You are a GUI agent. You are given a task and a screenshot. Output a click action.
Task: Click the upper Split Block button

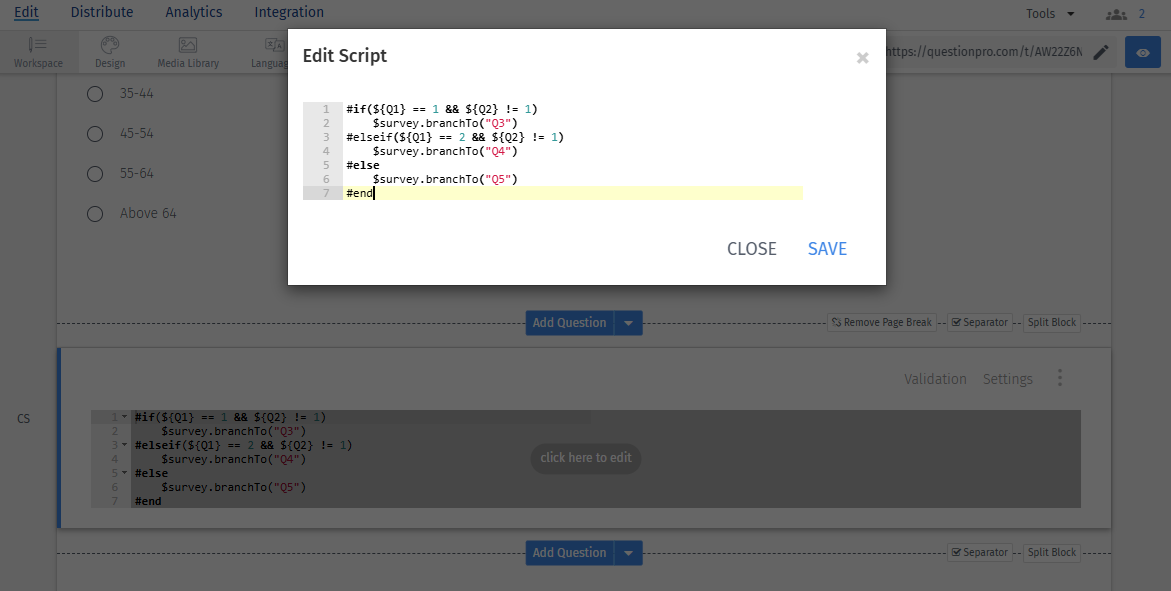(1052, 323)
